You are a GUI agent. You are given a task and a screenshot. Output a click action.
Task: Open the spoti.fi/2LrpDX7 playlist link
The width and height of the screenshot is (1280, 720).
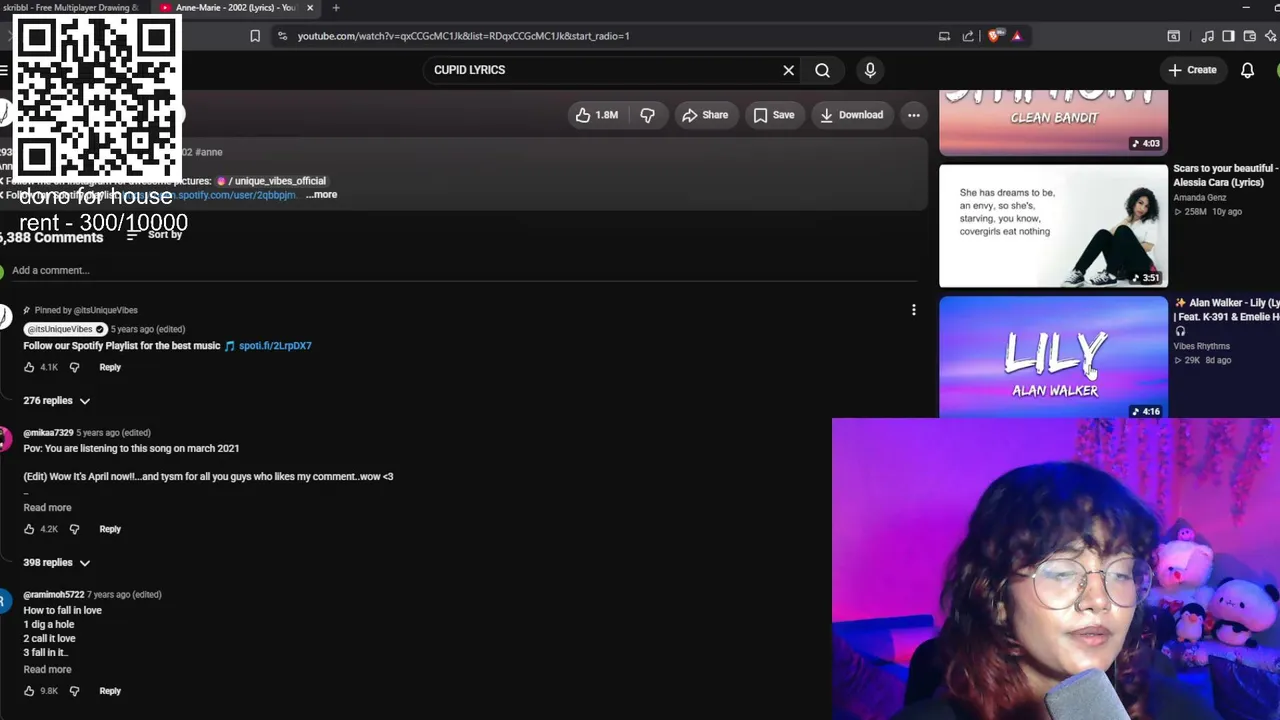[x=275, y=346]
